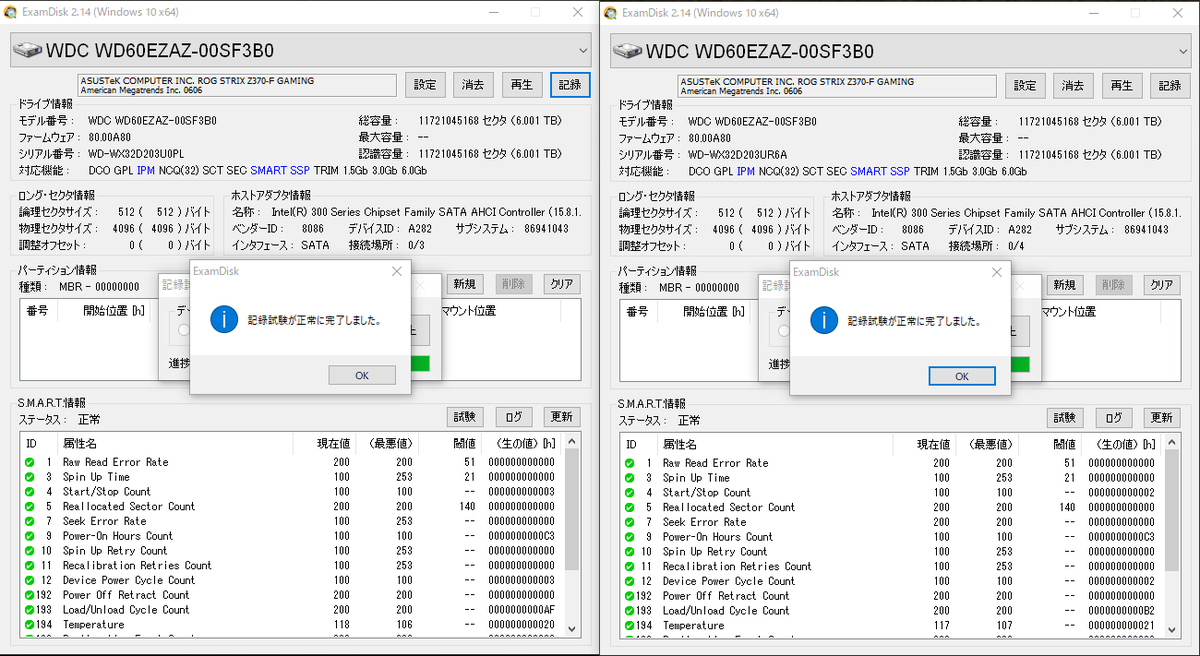Click the scroll-down arrow of the right SMART list
This screenshot has height=656, width=1200.
pos(1172,629)
